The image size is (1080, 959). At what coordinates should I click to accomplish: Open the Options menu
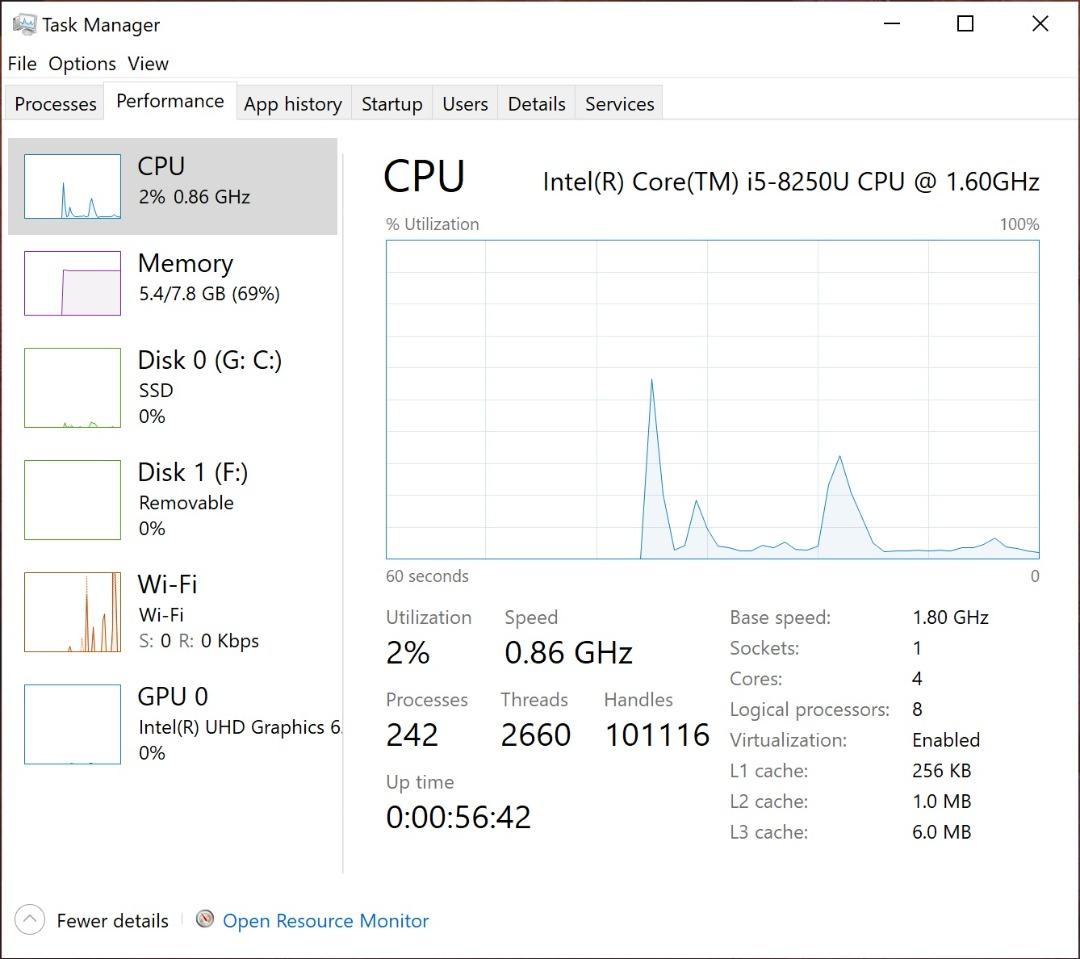click(x=82, y=63)
